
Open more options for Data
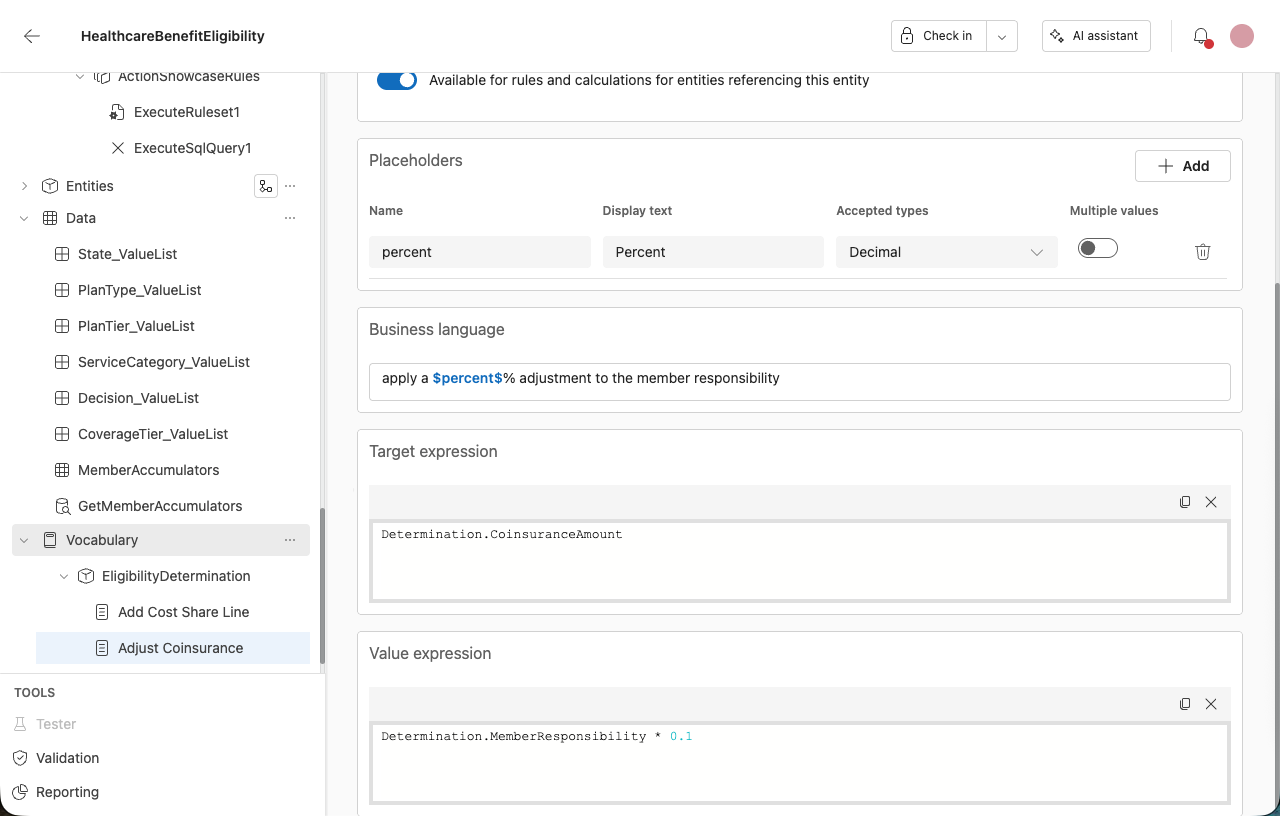pyautogui.click(x=290, y=218)
